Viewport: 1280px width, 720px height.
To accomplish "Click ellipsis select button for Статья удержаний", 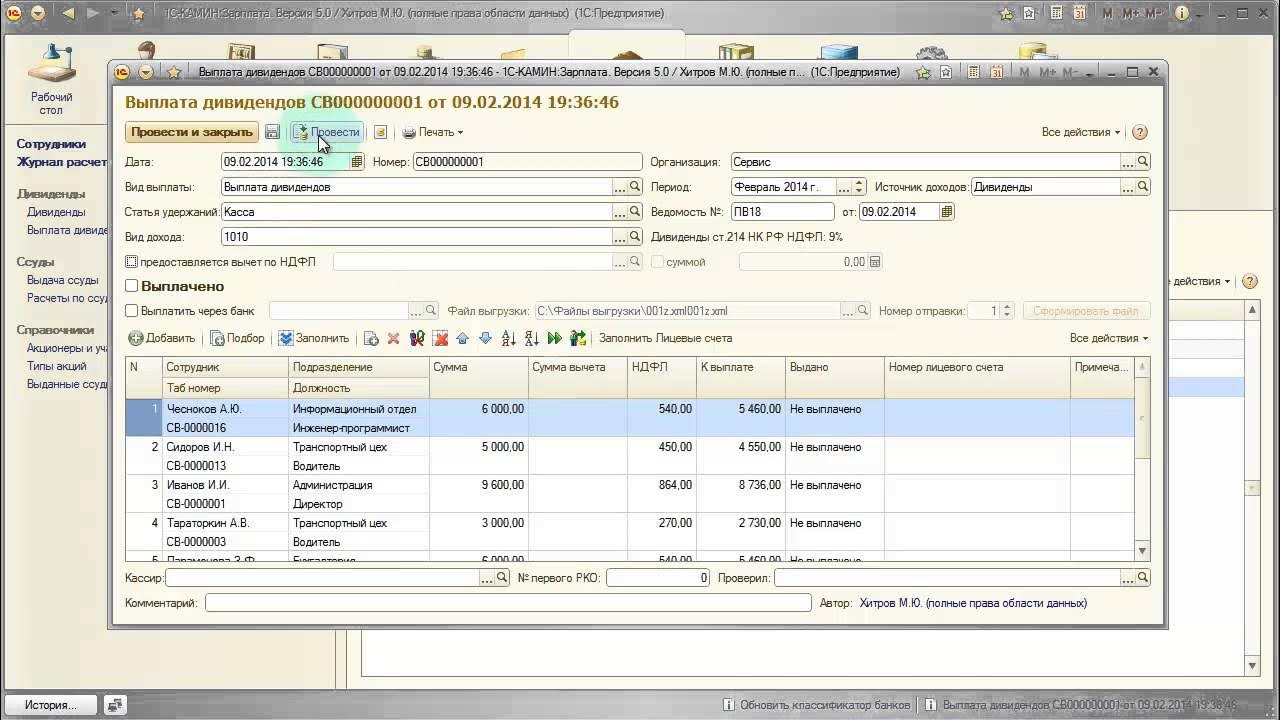I will 620,212.
